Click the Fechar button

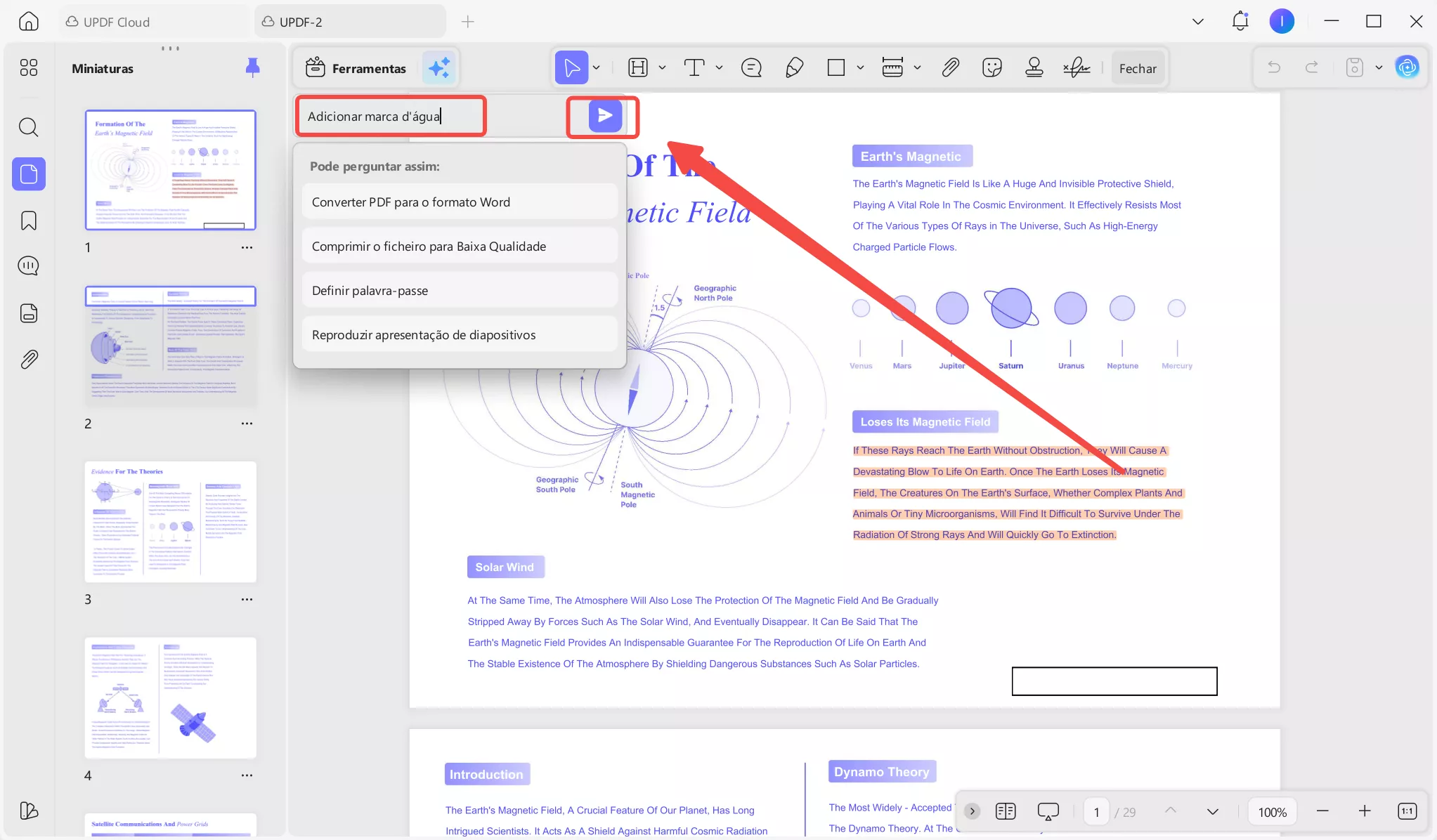[x=1137, y=68]
